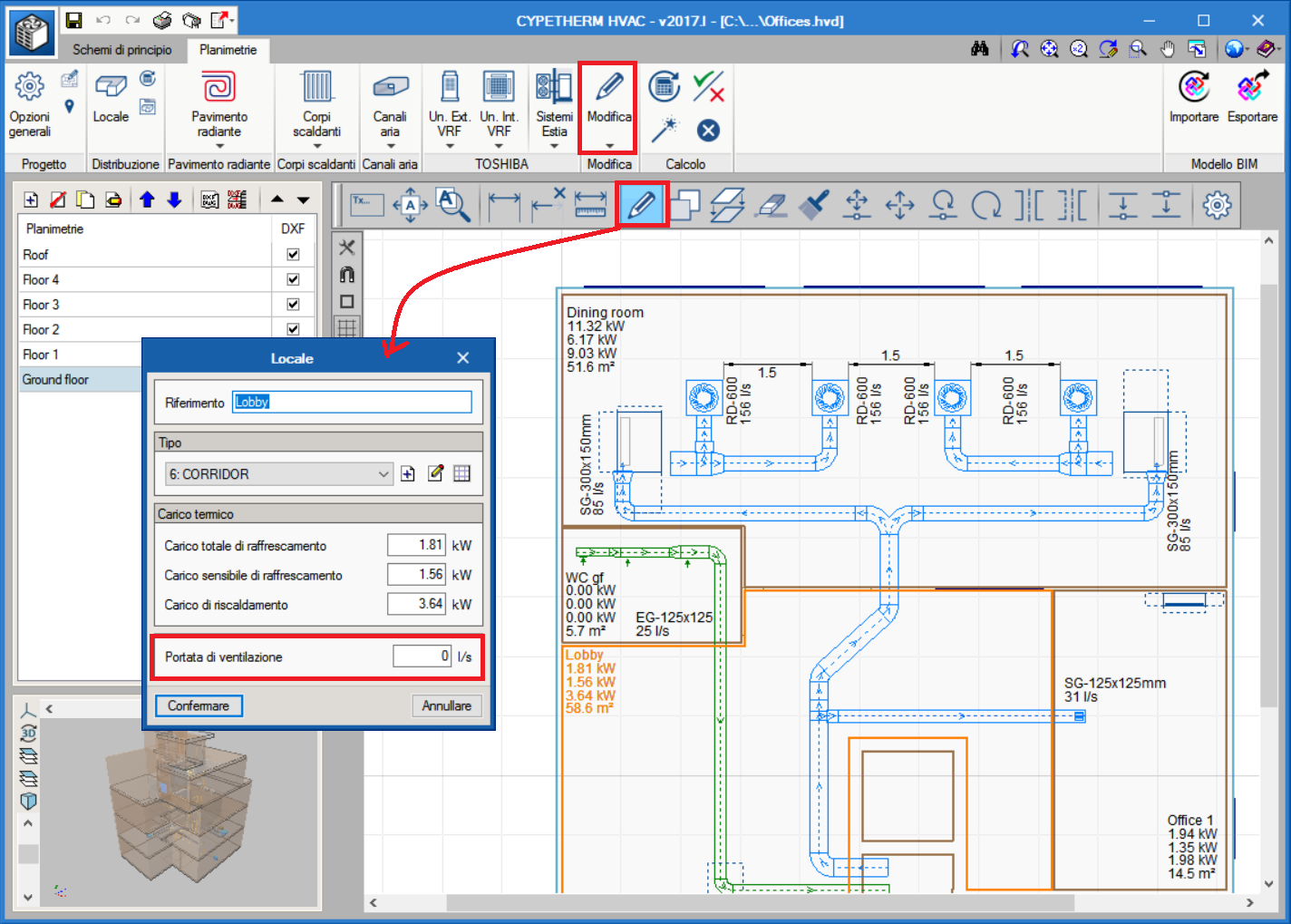
Task: Click the Confermare button
Action: (x=199, y=705)
